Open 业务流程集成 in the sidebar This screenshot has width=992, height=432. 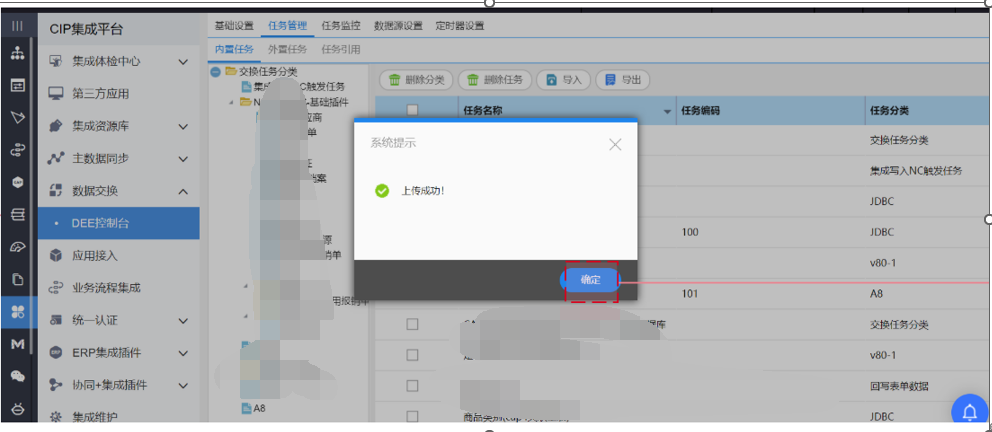106,288
